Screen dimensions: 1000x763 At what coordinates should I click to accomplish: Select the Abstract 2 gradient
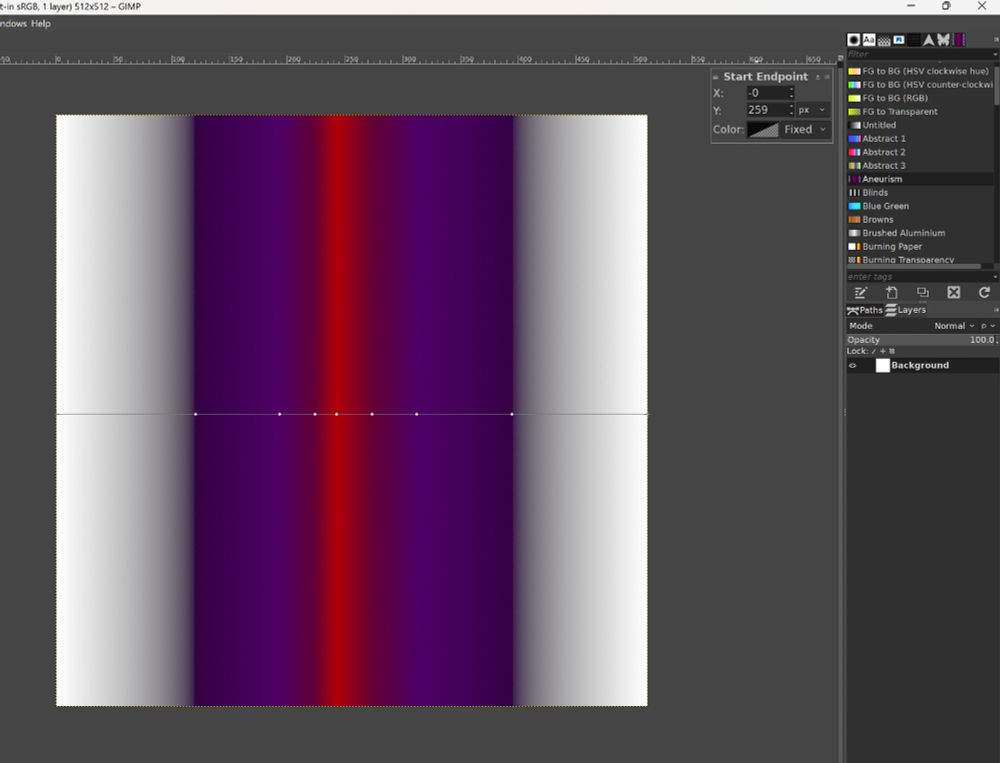pyautogui.click(x=919, y=152)
